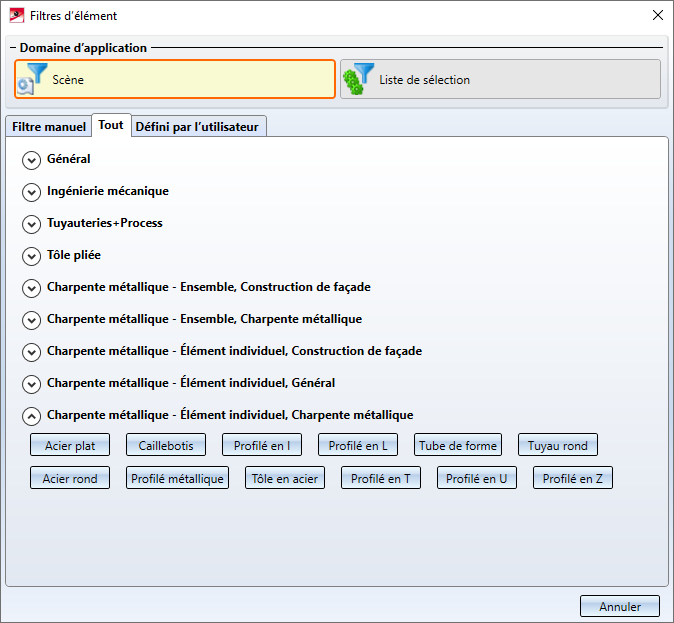Select the Tuyau rond filter
This screenshot has height=623, width=674.
[x=558, y=445]
